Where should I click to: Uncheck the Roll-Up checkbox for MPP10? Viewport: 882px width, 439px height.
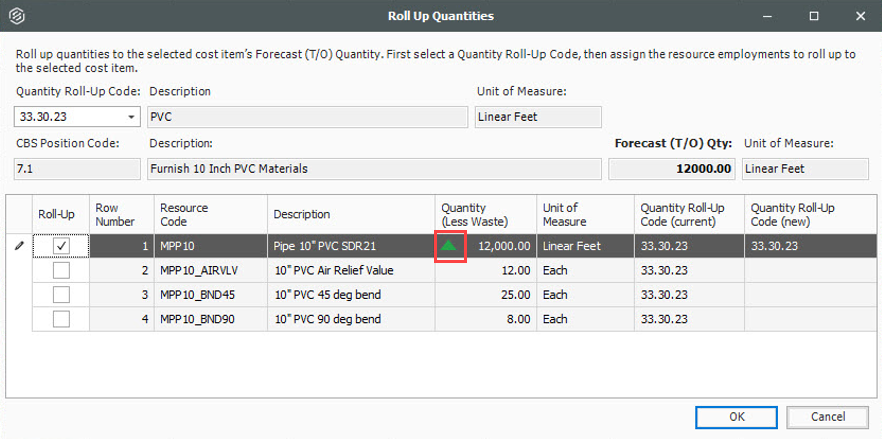[x=61, y=245]
